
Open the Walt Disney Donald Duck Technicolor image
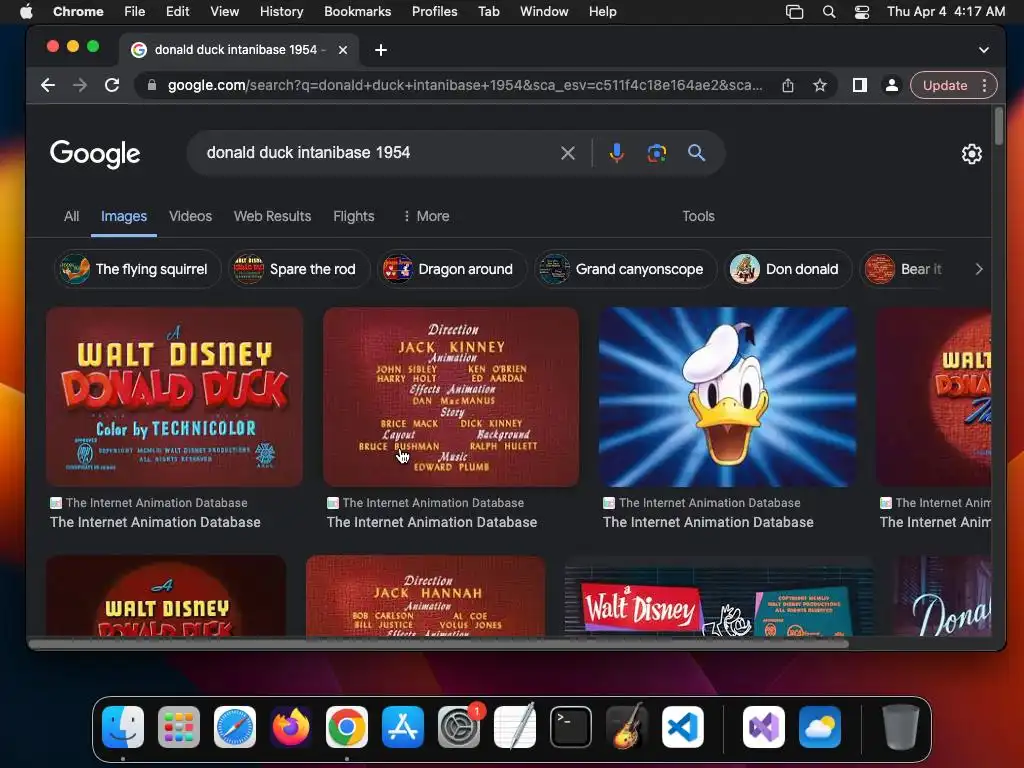pos(174,397)
